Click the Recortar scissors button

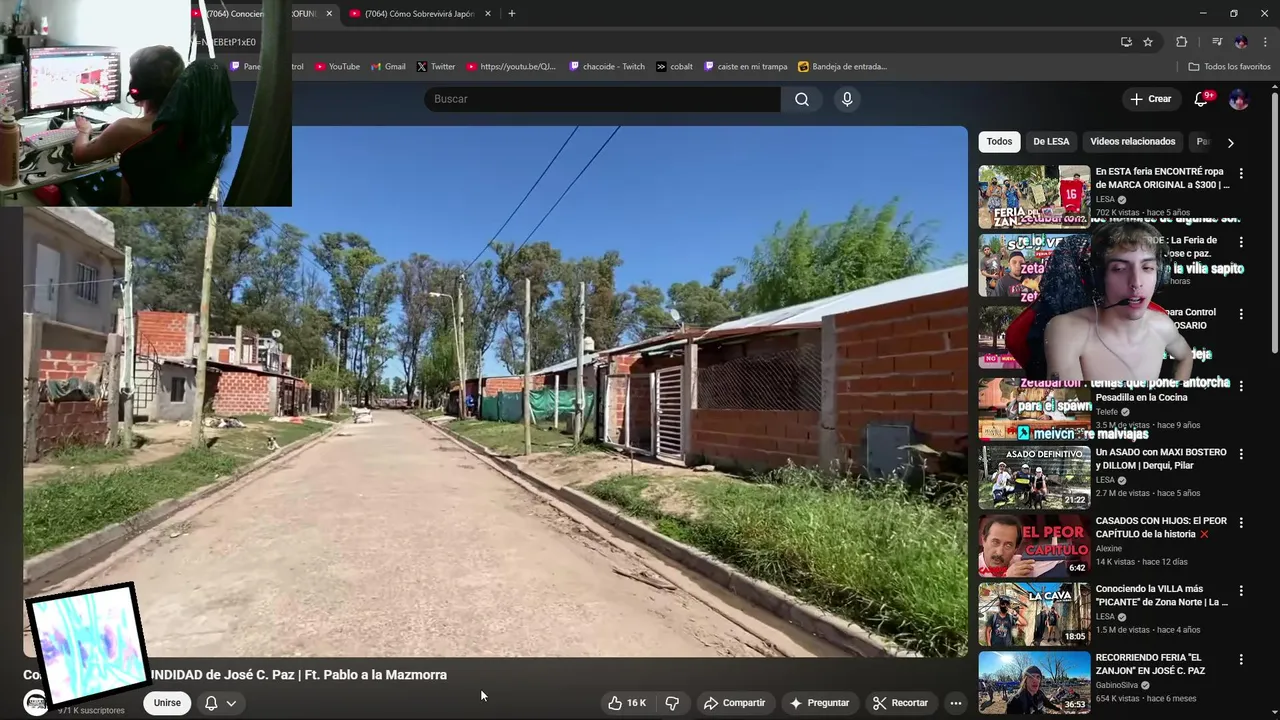tap(900, 703)
